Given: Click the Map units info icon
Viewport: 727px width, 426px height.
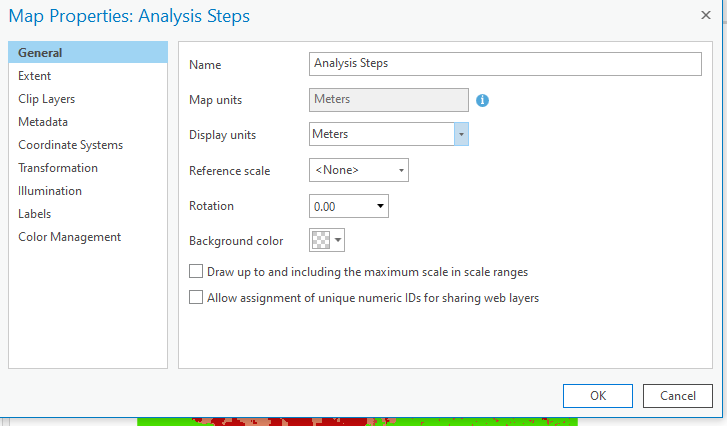Looking at the screenshot, I should (482, 100).
